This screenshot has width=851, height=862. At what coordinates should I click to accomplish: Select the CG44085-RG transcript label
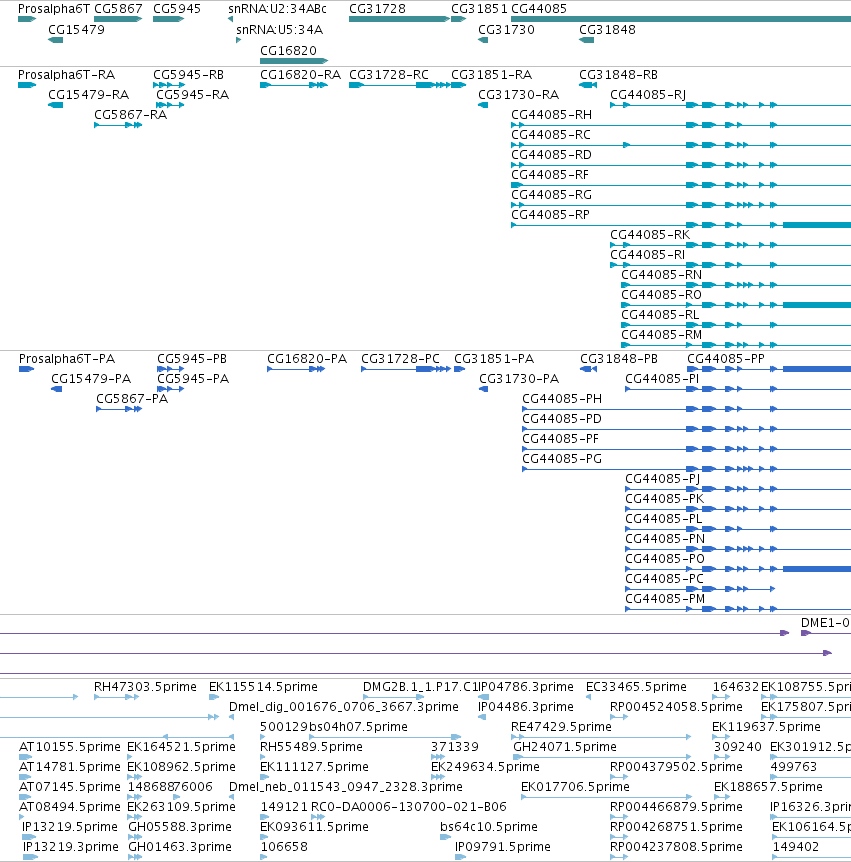[551, 195]
